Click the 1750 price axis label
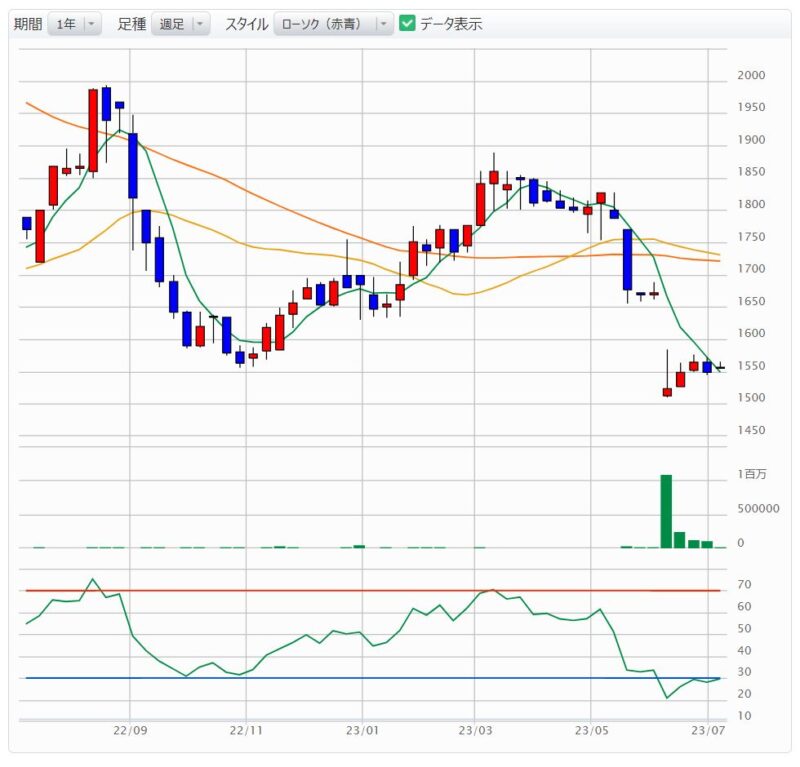This screenshot has width=800, height=767. (x=751, y=237)
